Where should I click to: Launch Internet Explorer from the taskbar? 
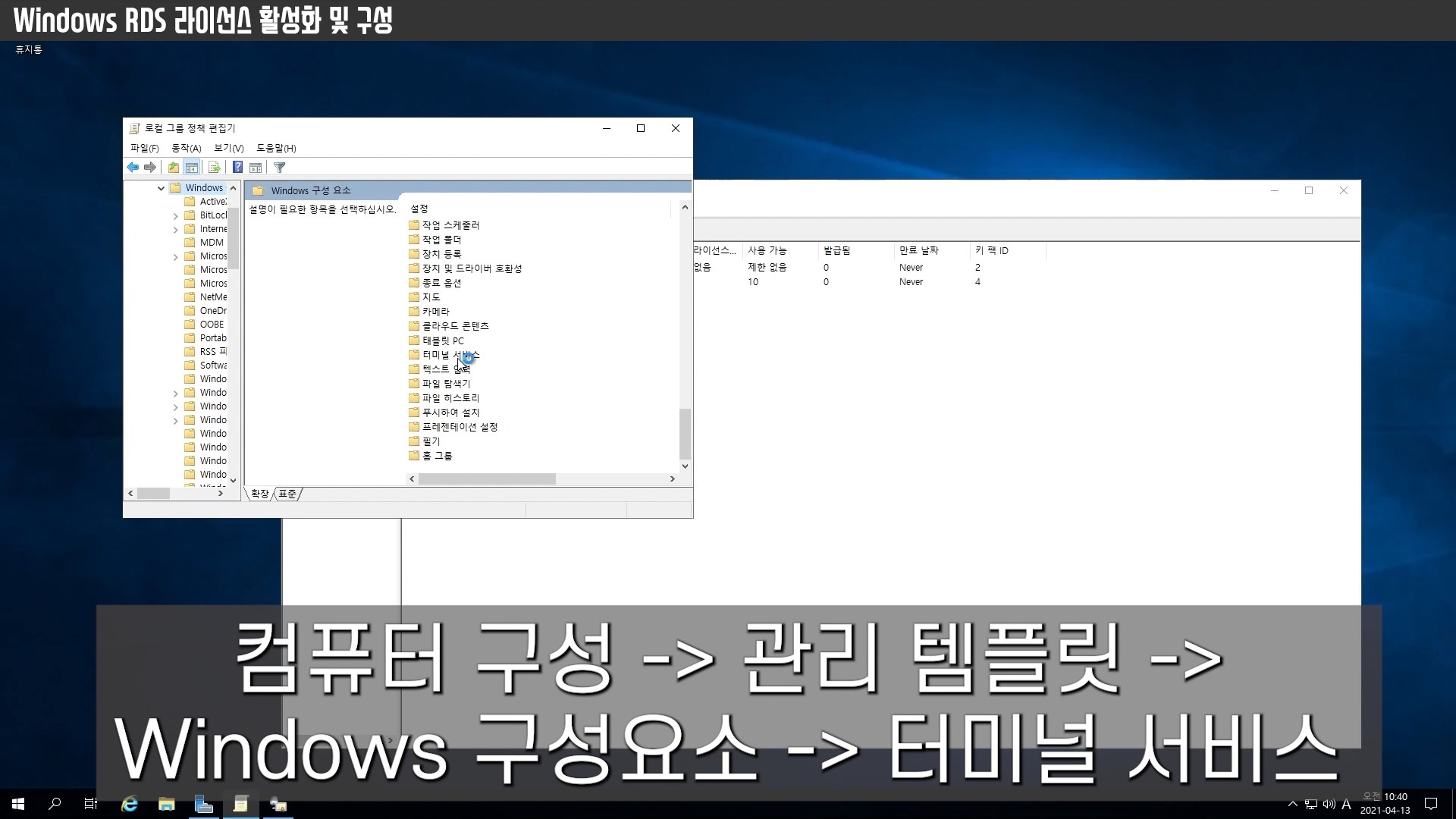[x=130, y=804]
